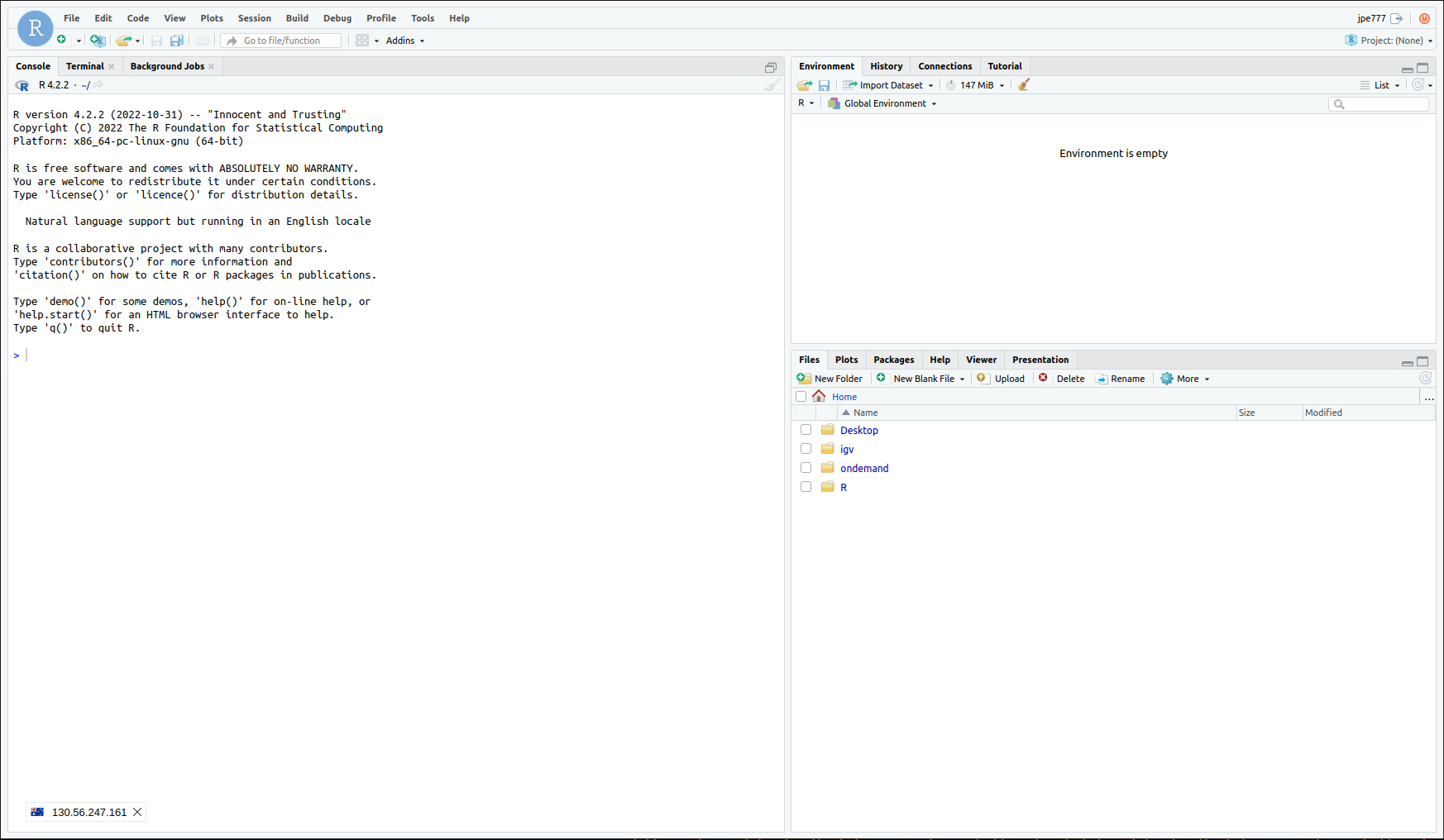This screenshot has height=840, width=1444.
Task: Switch to the Connections tab
Action: (x=945, y=66)
